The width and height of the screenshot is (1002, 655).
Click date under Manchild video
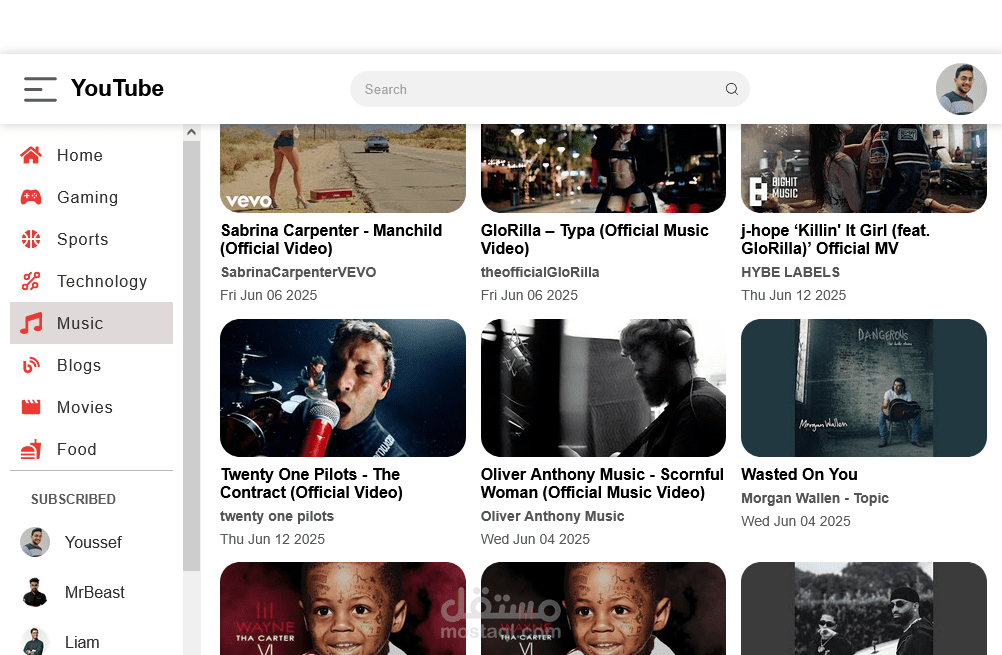268,295
